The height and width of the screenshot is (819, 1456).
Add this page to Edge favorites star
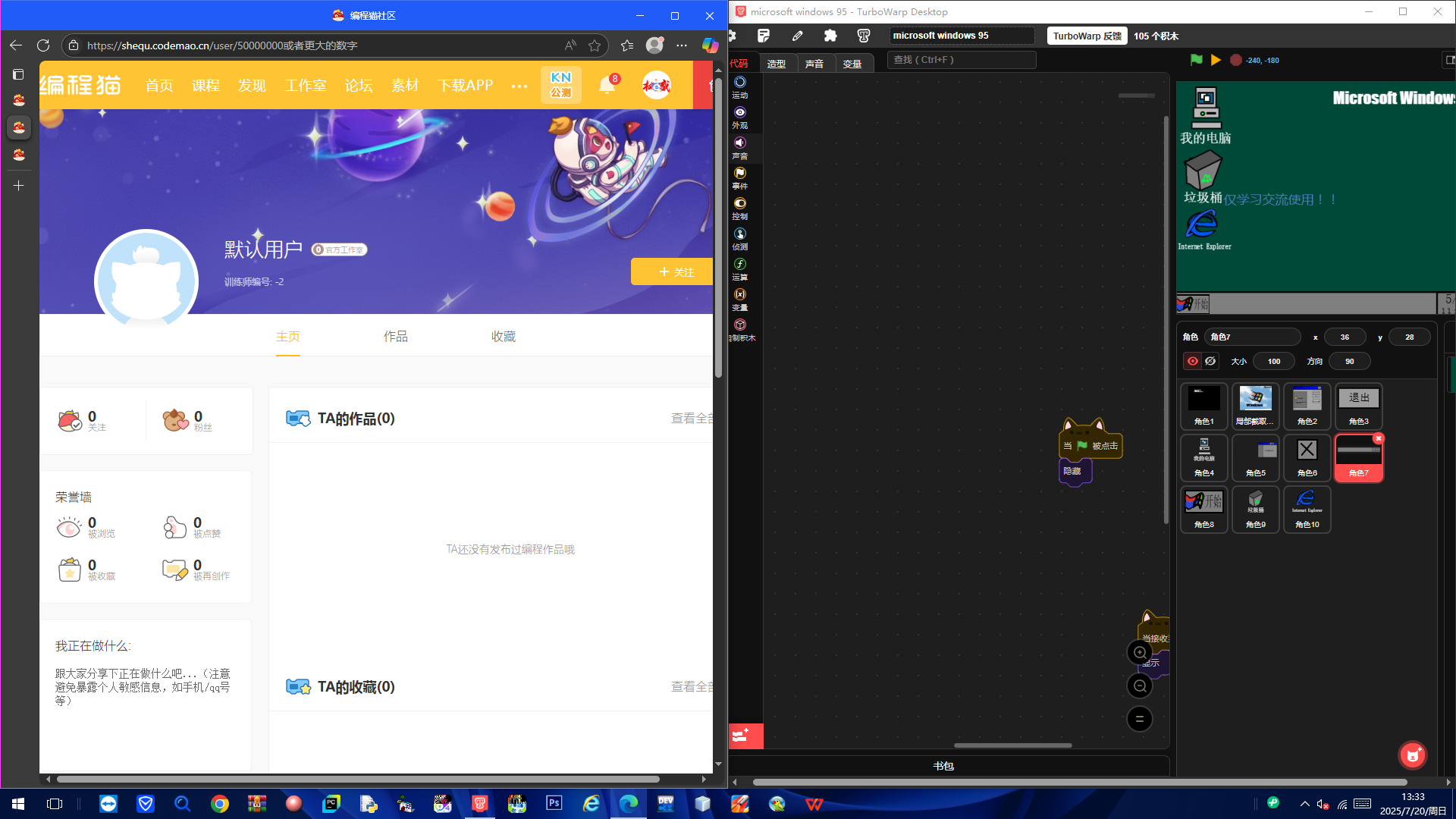pos(595,45)
